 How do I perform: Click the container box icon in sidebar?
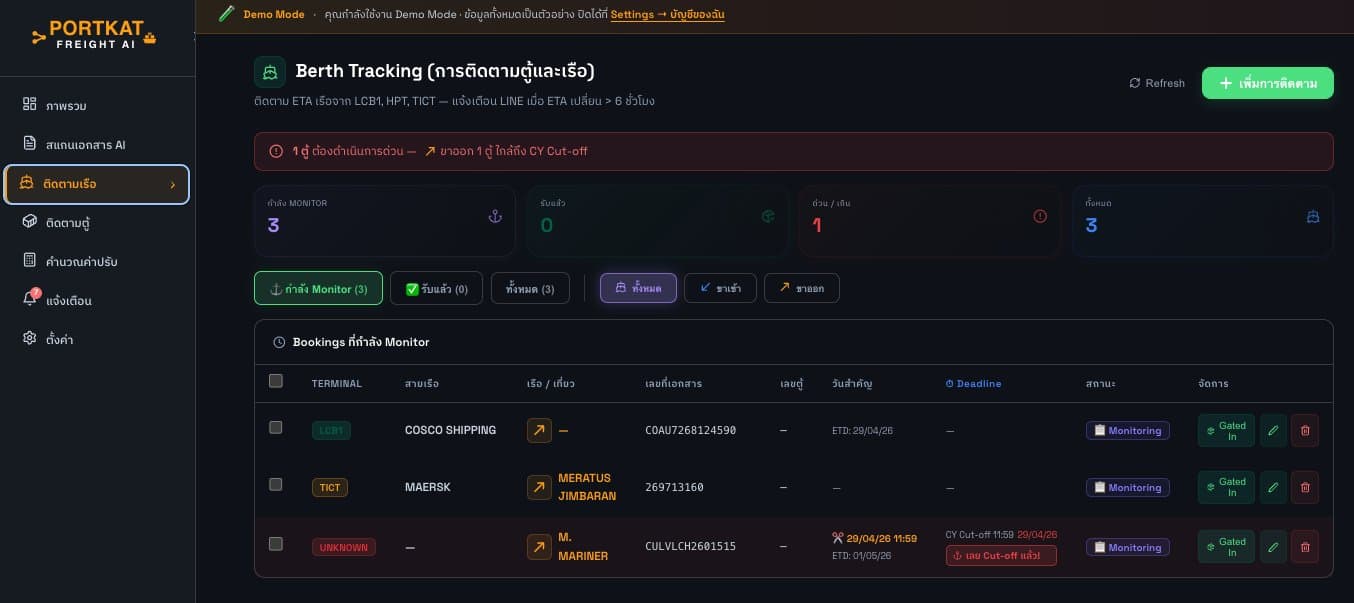(x=29, y=221)
